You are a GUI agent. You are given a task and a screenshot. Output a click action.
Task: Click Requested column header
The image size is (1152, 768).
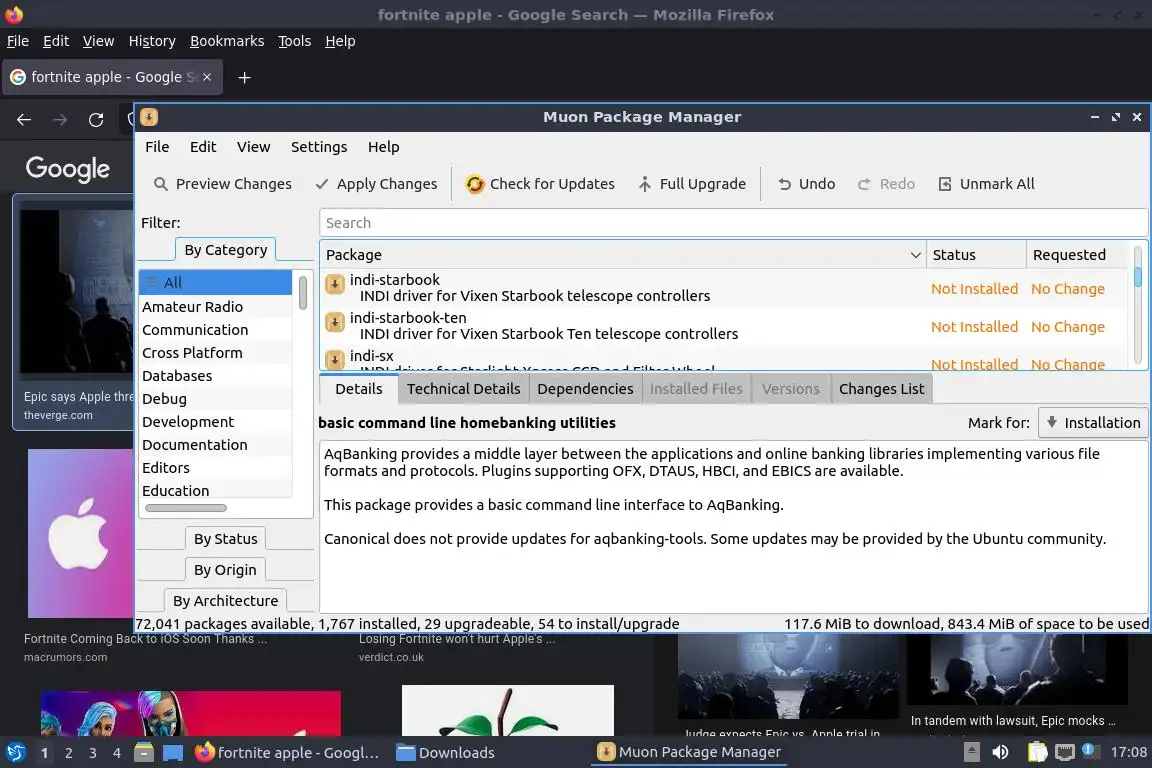[x=1077, y=255]
